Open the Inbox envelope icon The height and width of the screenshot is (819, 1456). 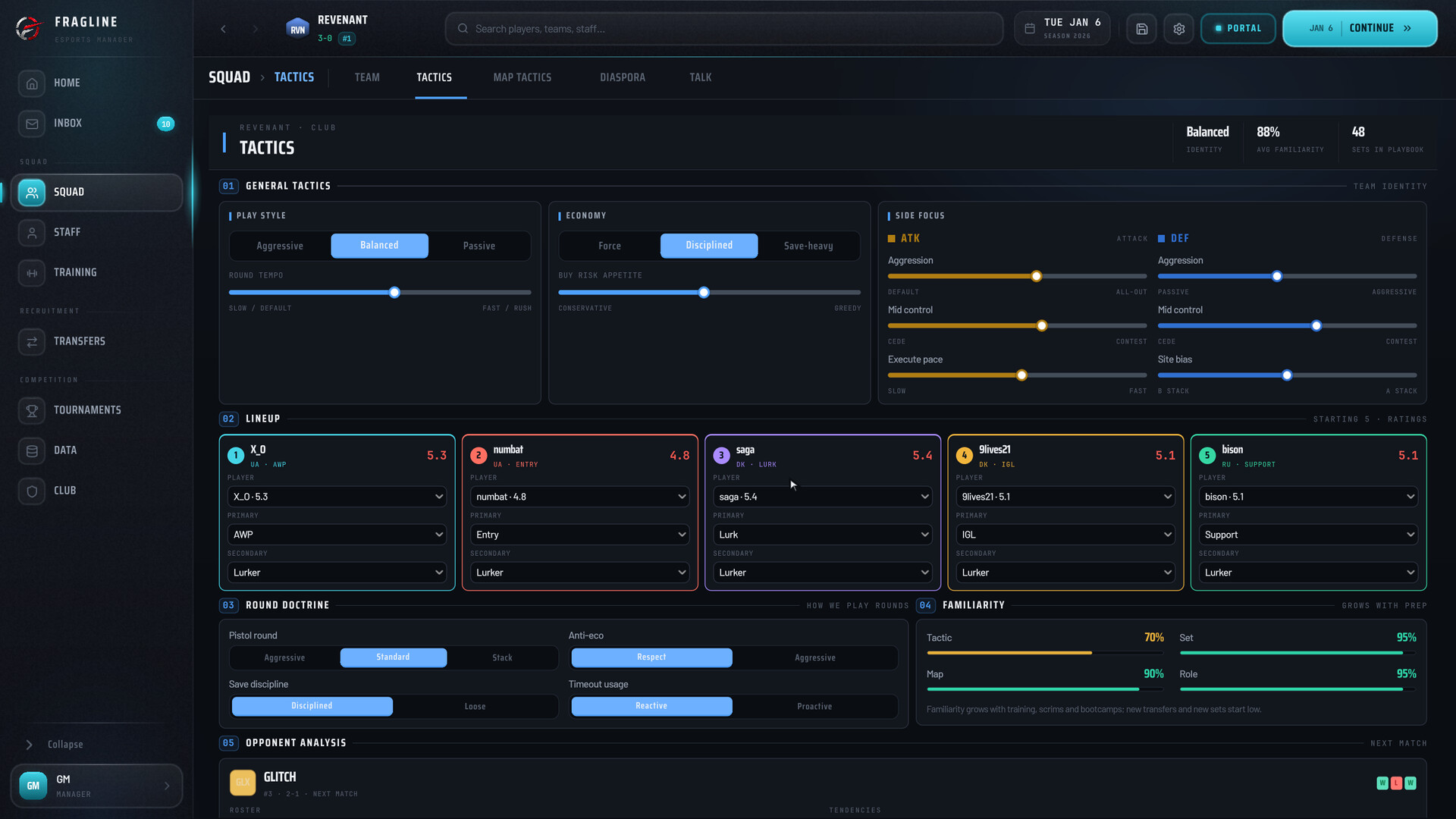tap(32, 124)
